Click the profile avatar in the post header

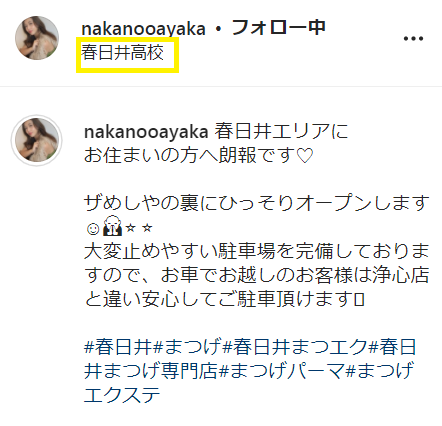pyautogui.click(x=37, y=38)
